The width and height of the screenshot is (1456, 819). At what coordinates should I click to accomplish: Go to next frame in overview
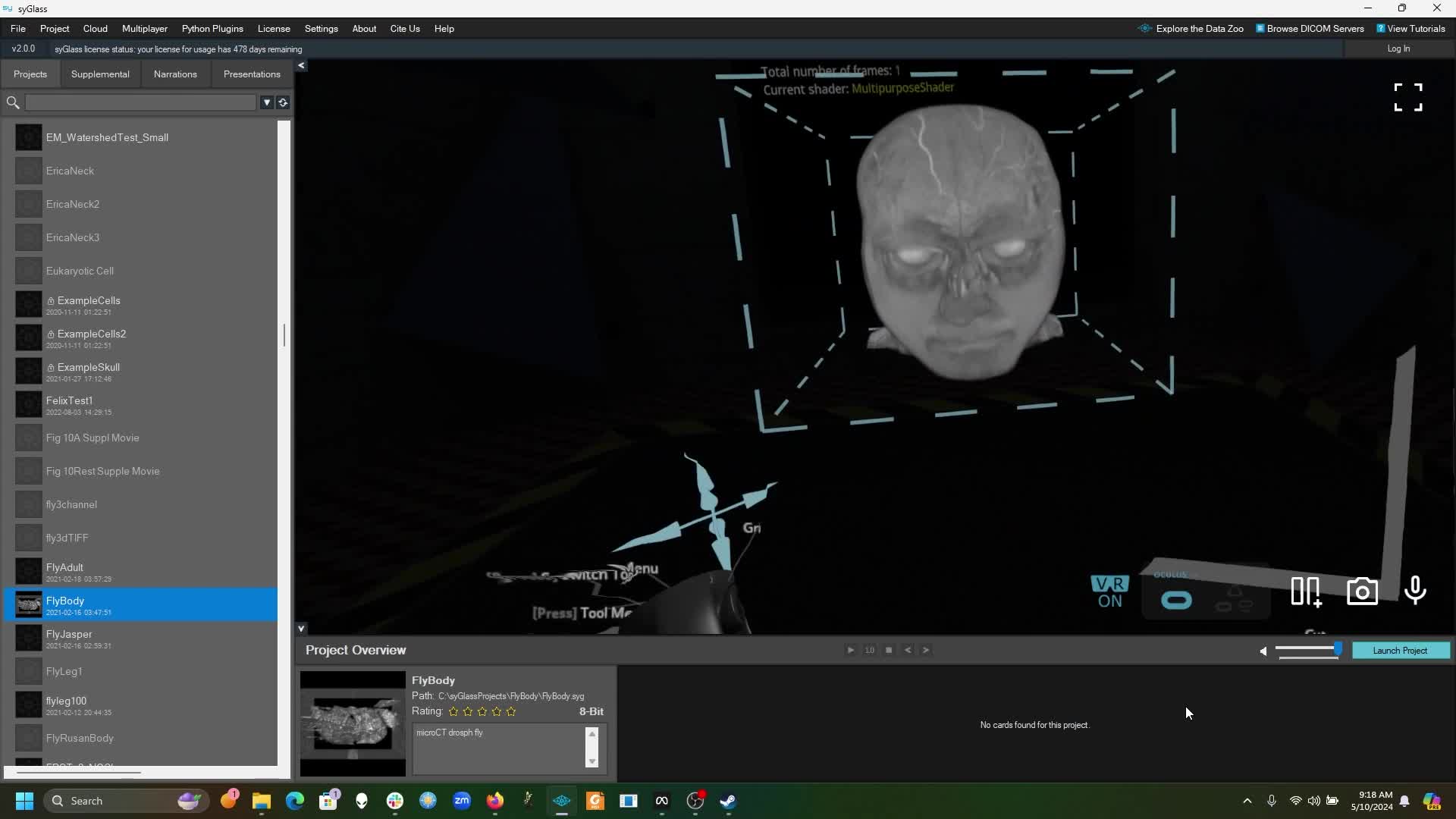point(926,650)
